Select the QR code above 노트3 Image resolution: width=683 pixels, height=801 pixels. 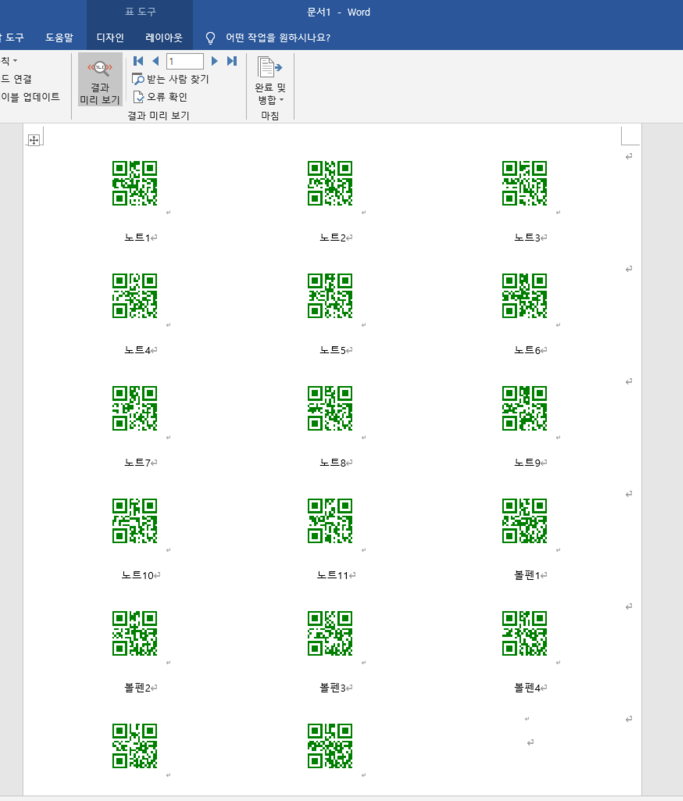click(525, 183)
